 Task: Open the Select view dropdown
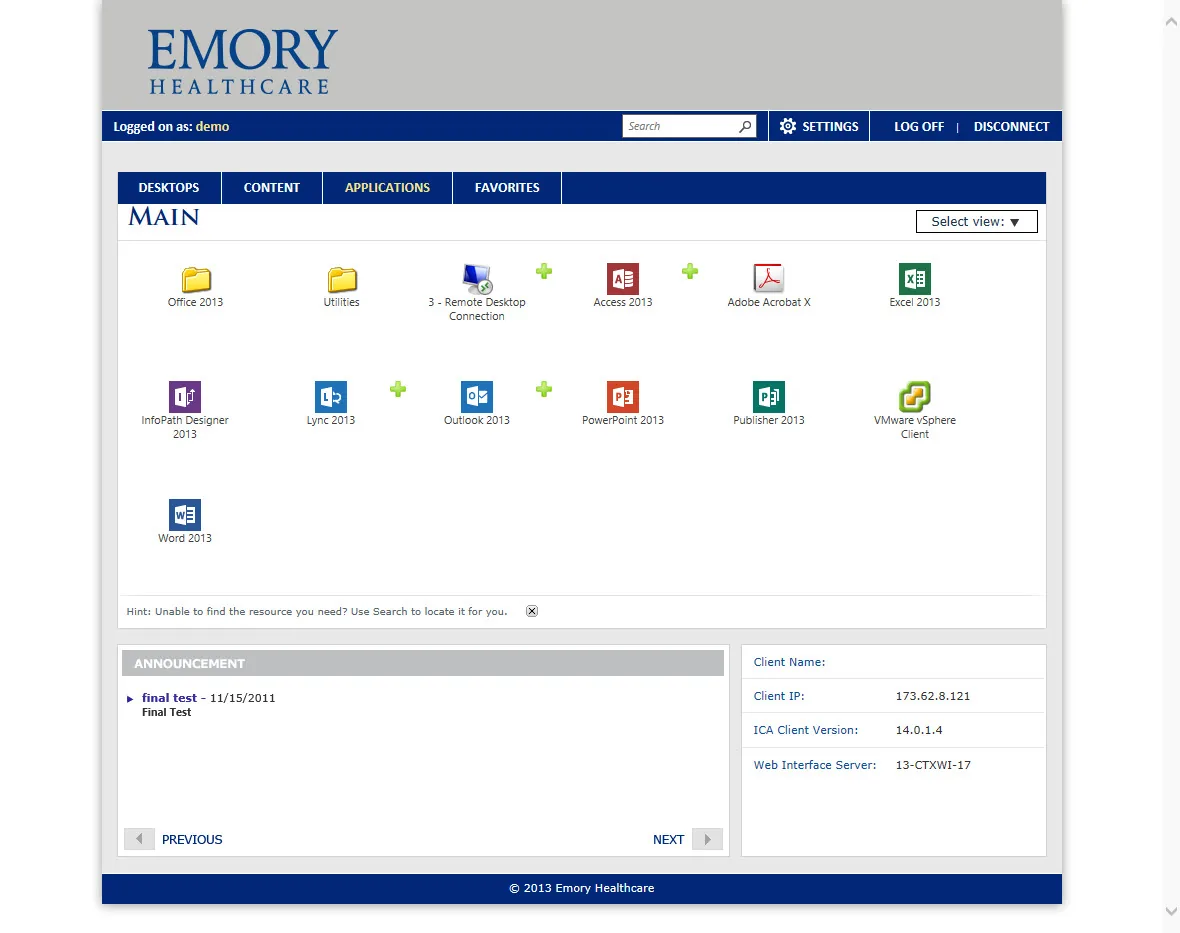pyautogui.click(x=977, y=221)
